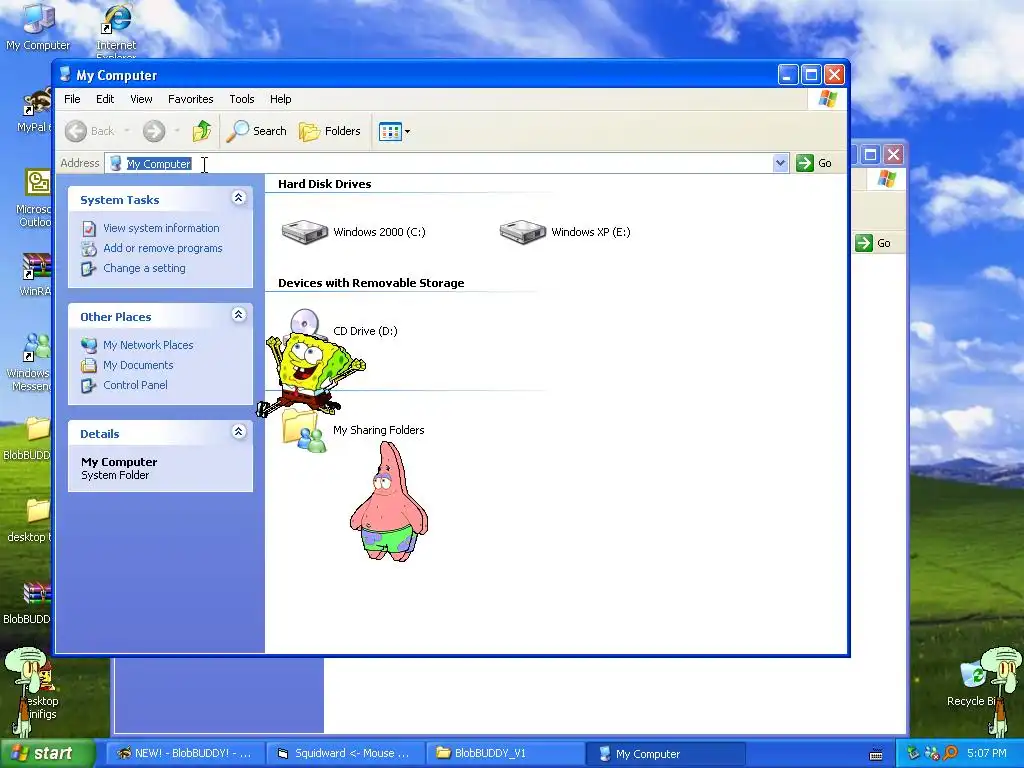The height and width of the screenshot is (768, 1024).
Task: Open the Back history dropdown arrow
Action: 127,131
